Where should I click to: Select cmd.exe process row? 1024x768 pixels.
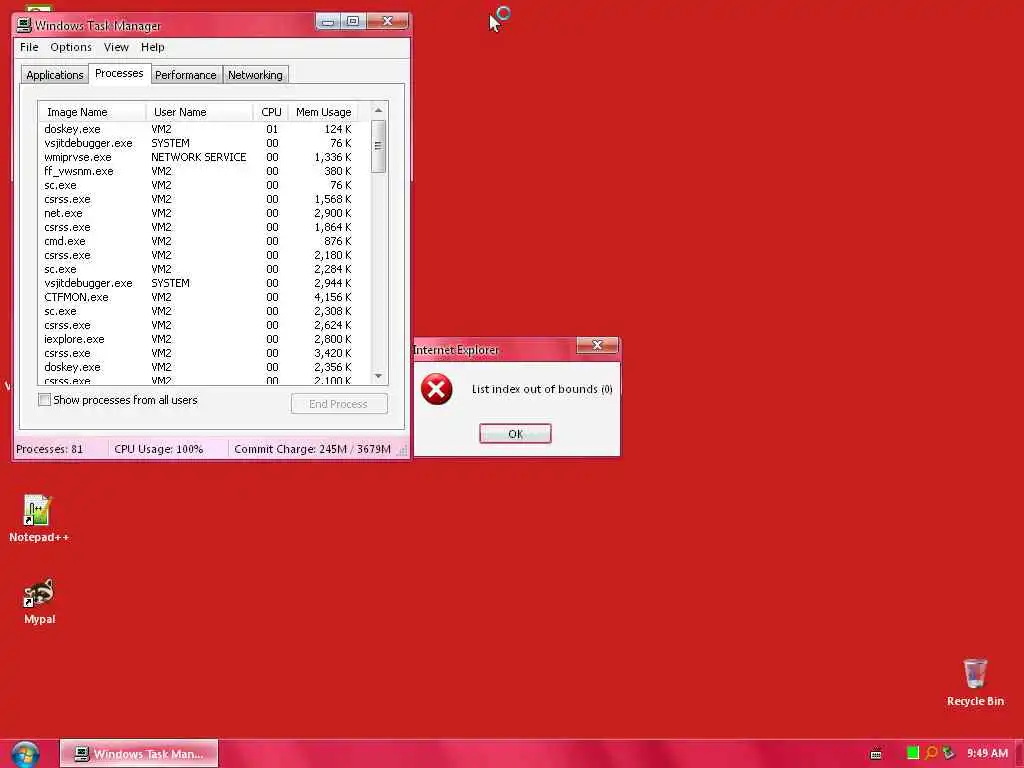click(198, 241)
